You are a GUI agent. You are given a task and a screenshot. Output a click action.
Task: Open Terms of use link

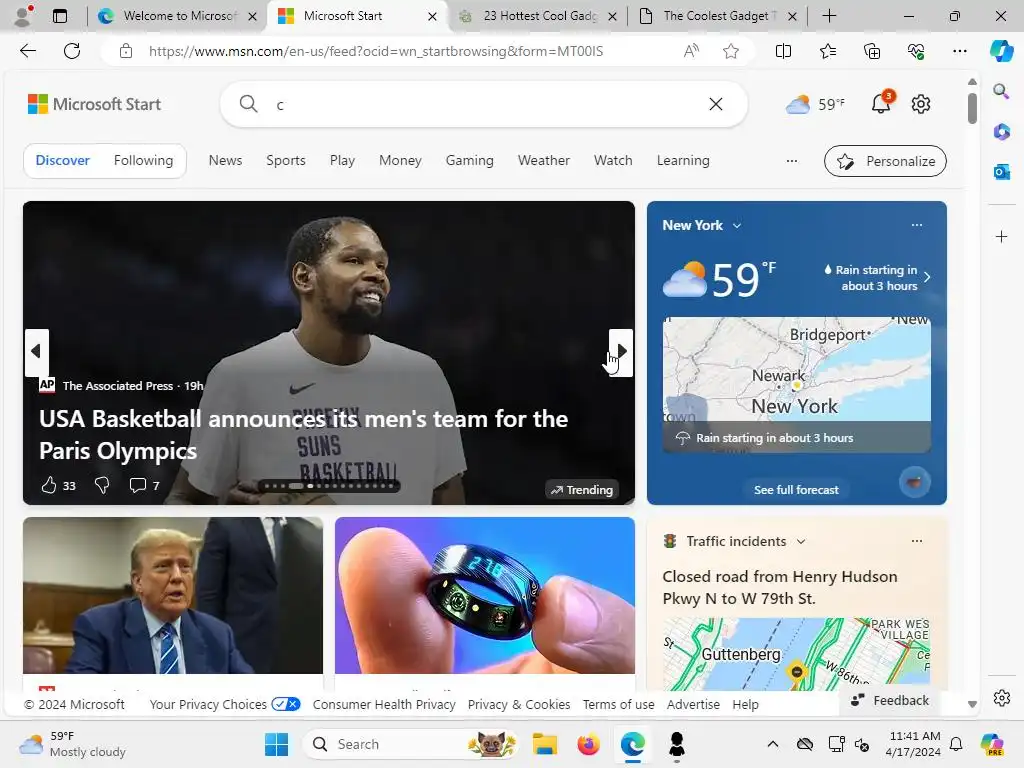(x=618, y=705)
